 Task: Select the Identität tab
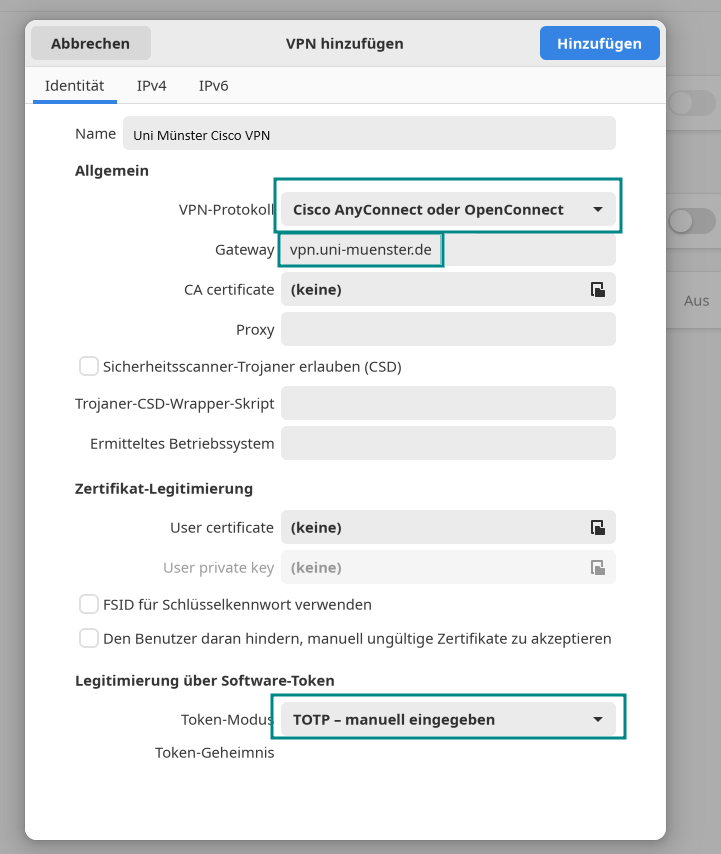[x=75, y=86]
